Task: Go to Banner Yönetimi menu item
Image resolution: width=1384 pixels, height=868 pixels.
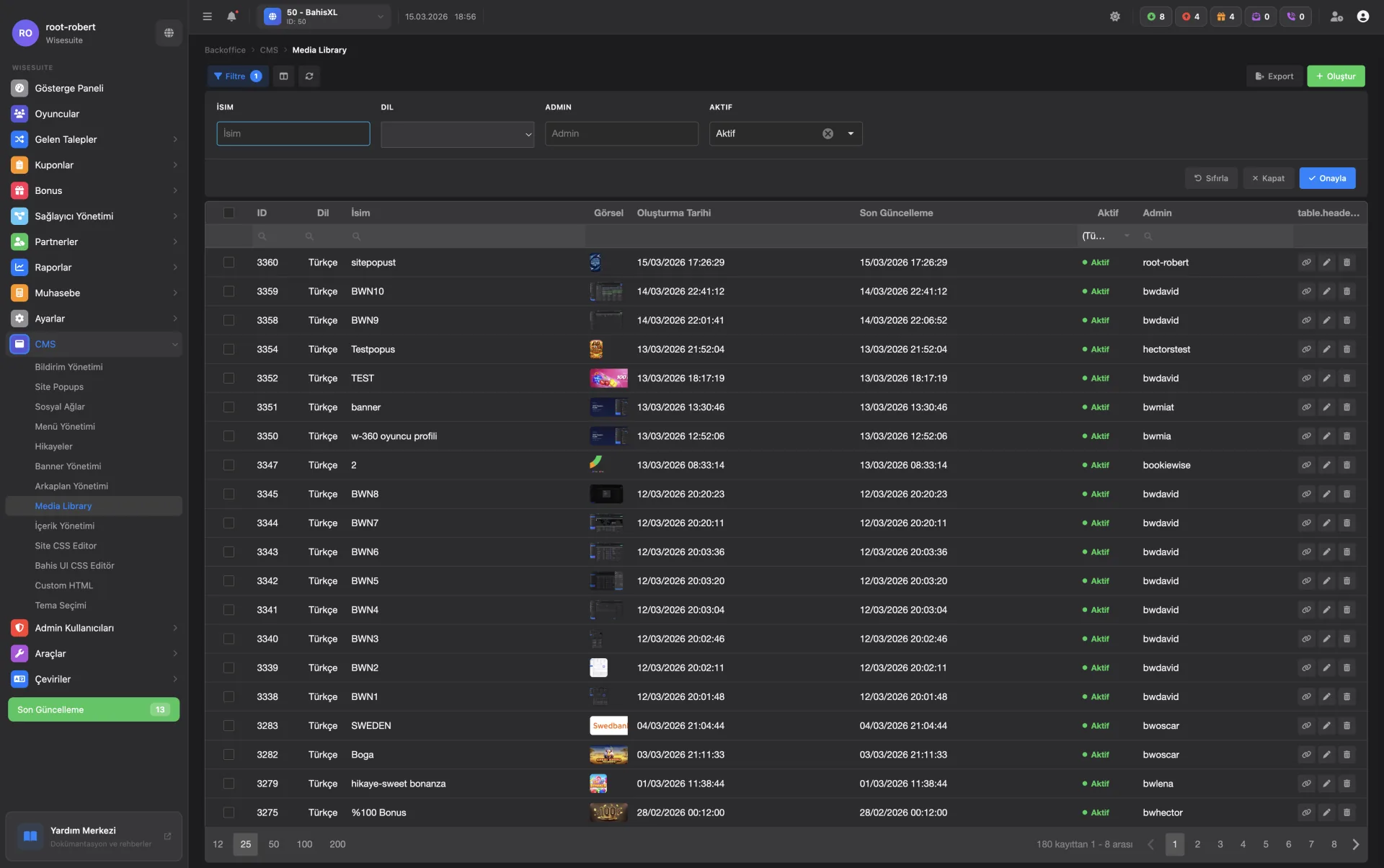Action: coord(68,466)
